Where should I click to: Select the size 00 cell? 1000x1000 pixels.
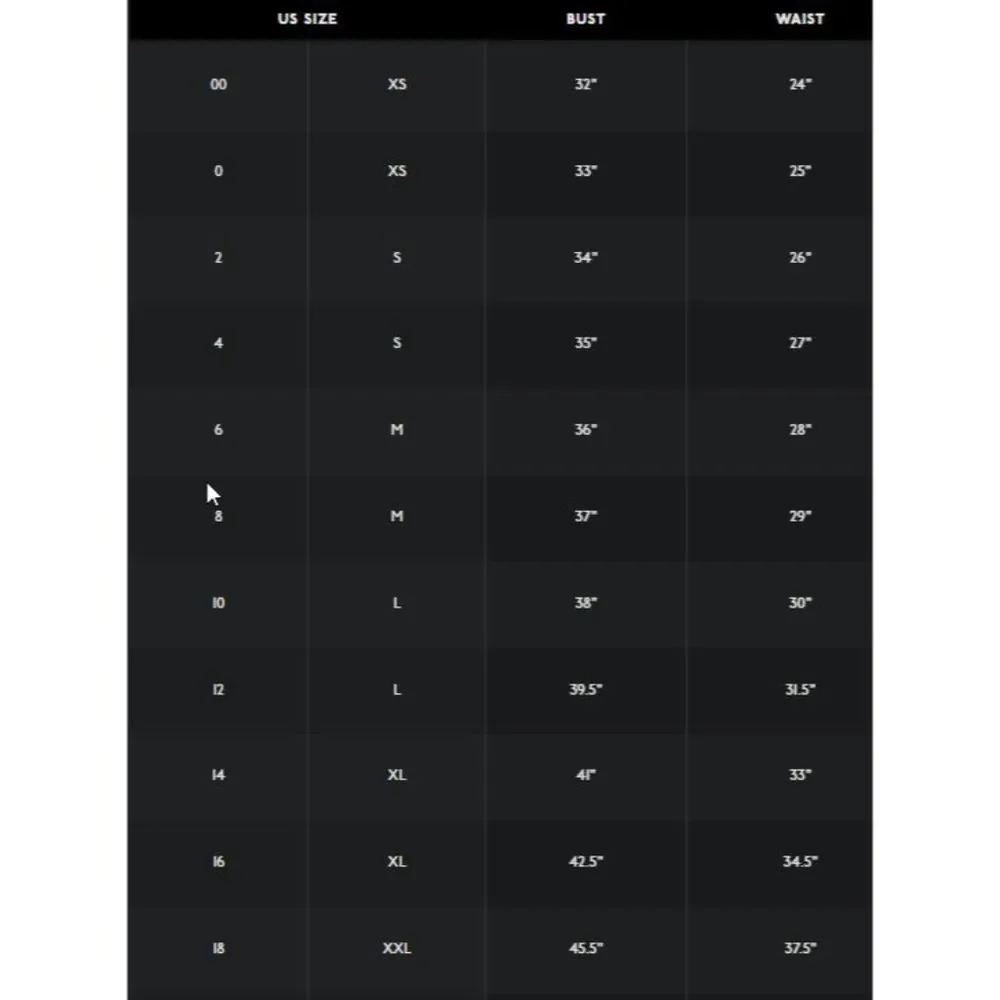218,85
